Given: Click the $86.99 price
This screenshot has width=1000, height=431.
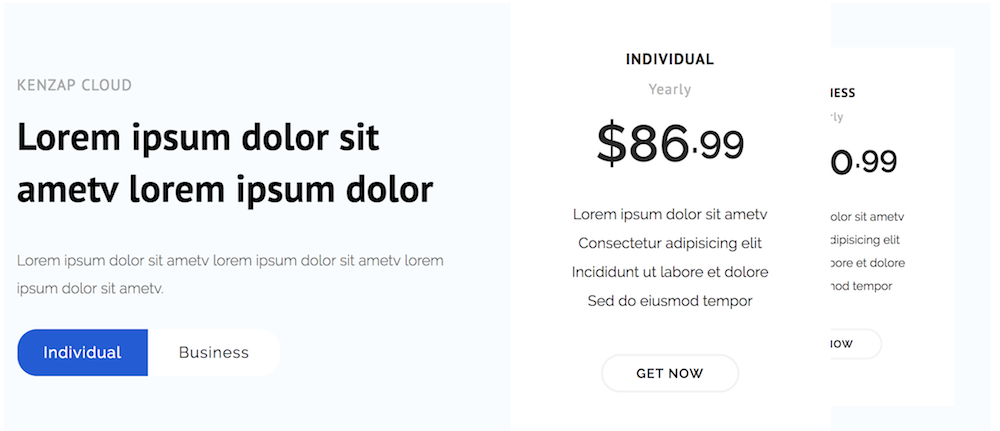Looking at the screenshot, I should (x=670, y=143).
